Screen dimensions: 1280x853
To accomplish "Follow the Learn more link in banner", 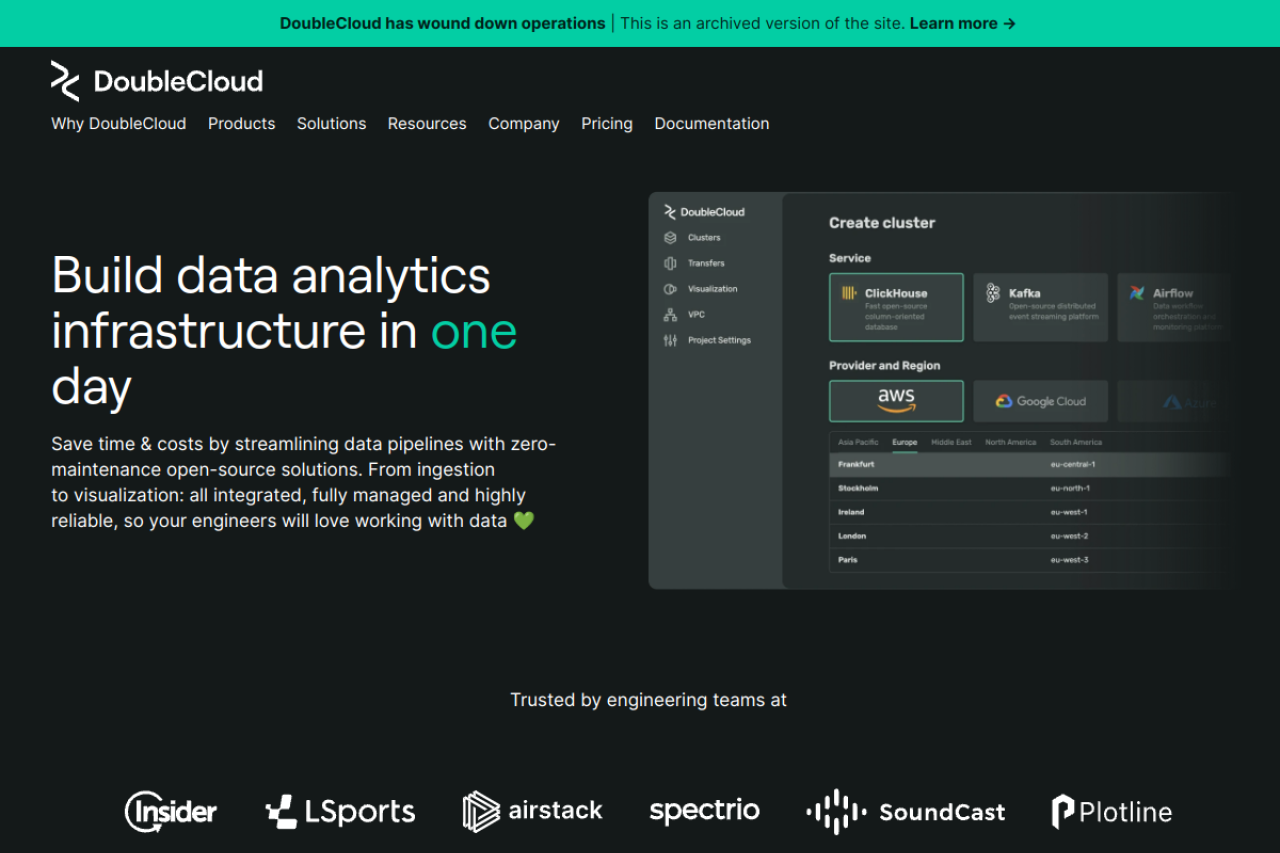I will [963, 23].
